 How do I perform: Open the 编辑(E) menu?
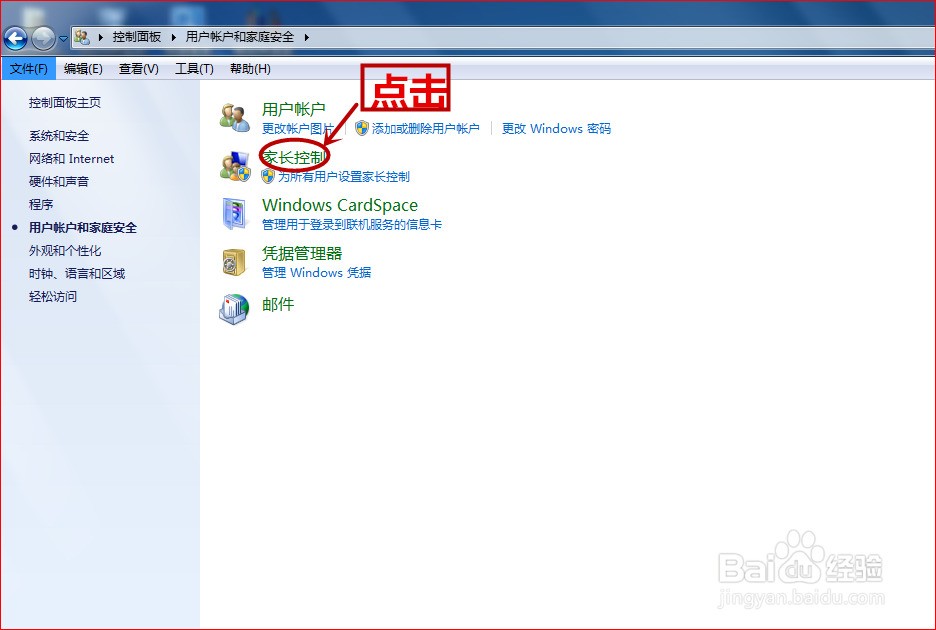[83, 69]
